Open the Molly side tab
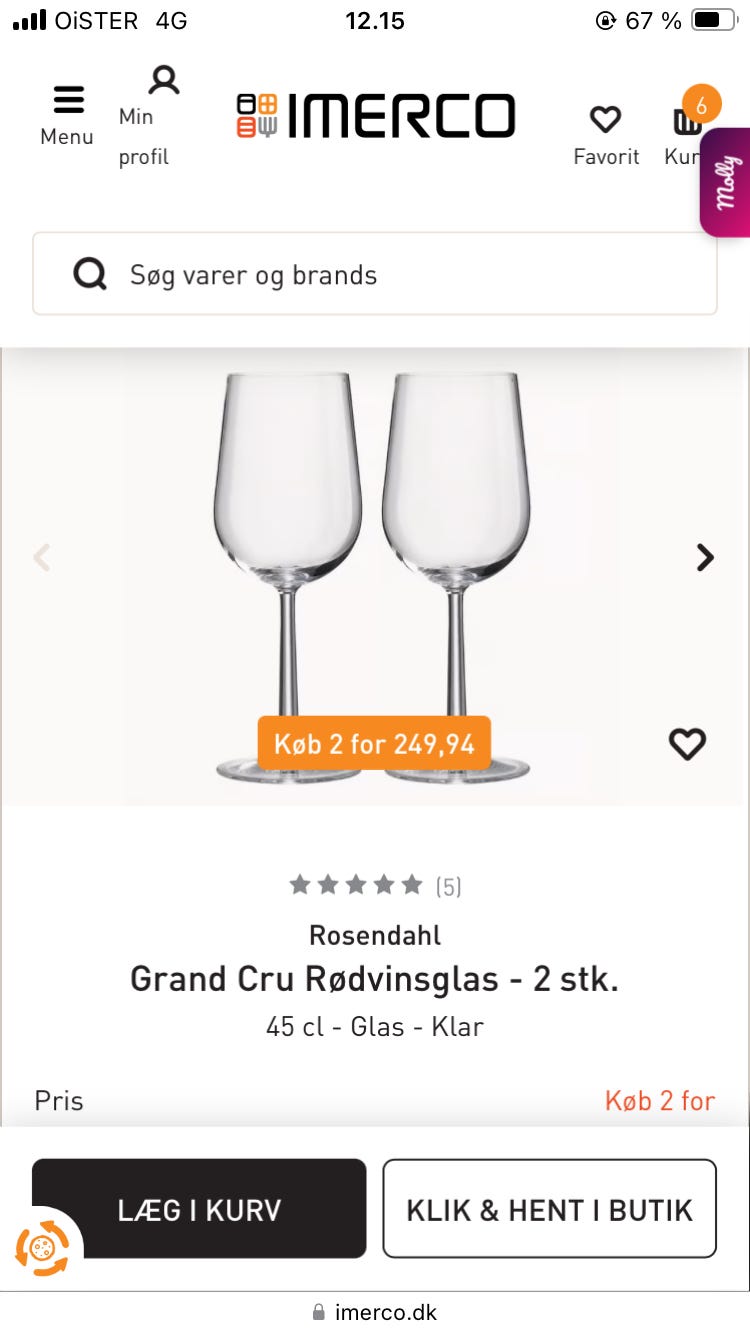The image size is (750, 1334). coord(726,182)
